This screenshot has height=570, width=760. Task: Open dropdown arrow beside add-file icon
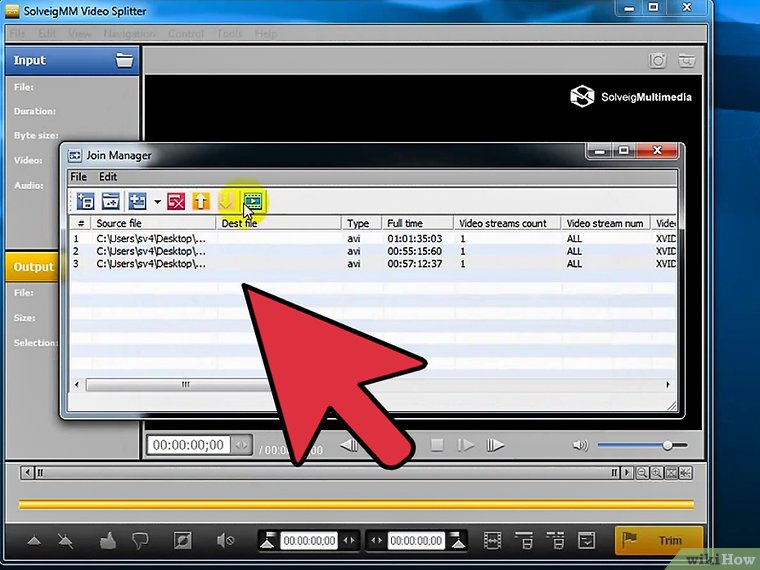coord(157,202)
